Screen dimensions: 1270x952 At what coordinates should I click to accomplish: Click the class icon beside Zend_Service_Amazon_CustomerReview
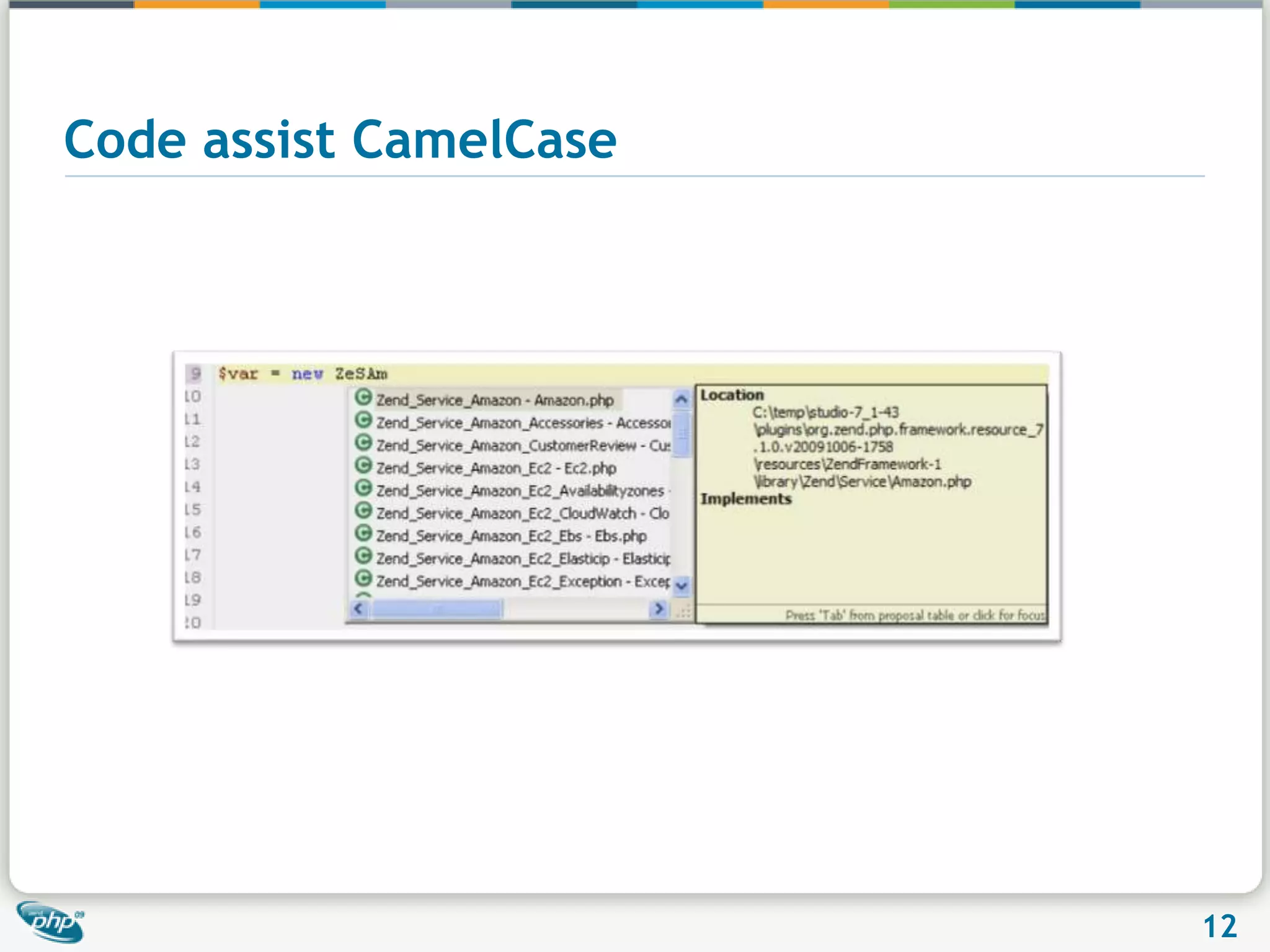pyautogui.click(x=363, y=443)
